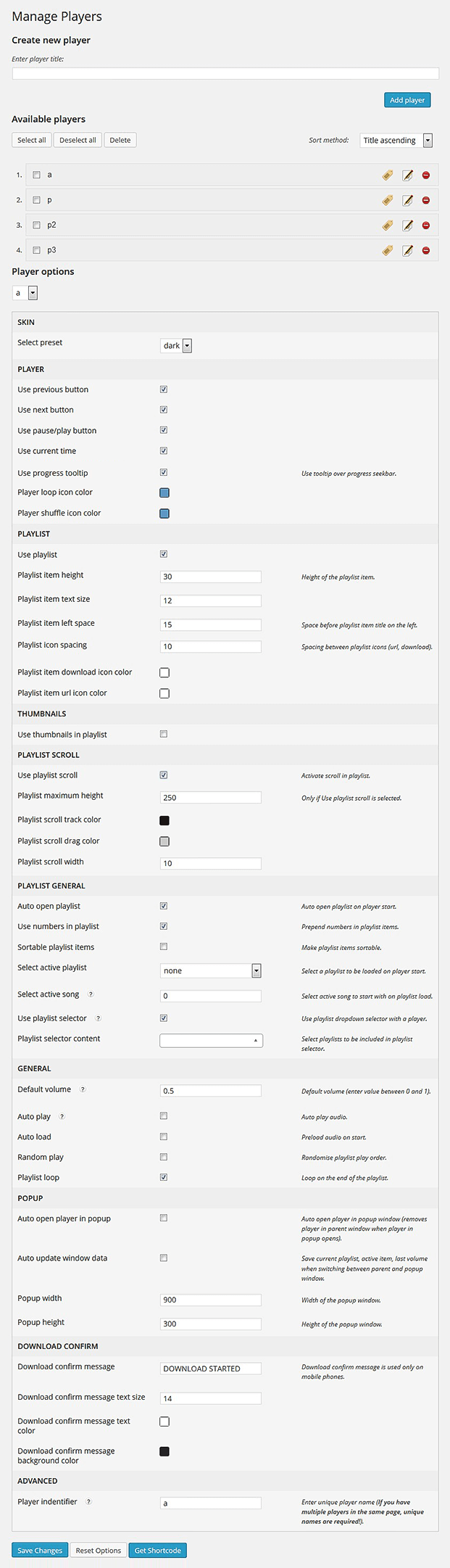Delete player "a" with the red minus icon

pyautogui.click(x=426, y=175)
